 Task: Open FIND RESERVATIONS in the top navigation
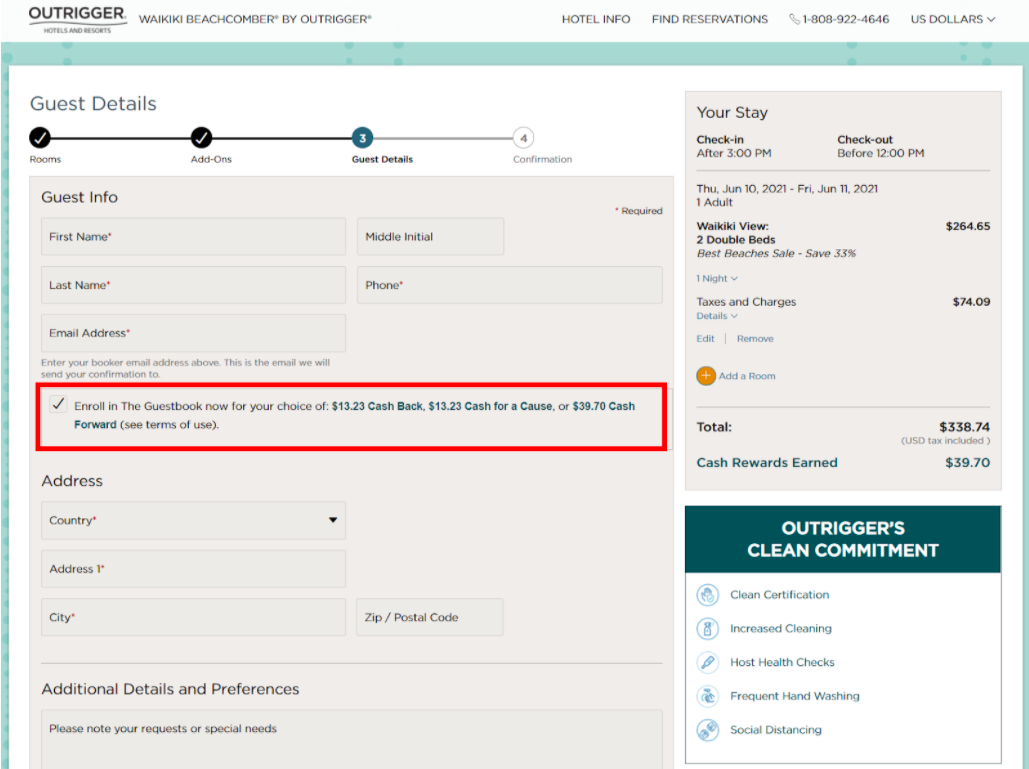pyautogui.click(x=709, y=20)
